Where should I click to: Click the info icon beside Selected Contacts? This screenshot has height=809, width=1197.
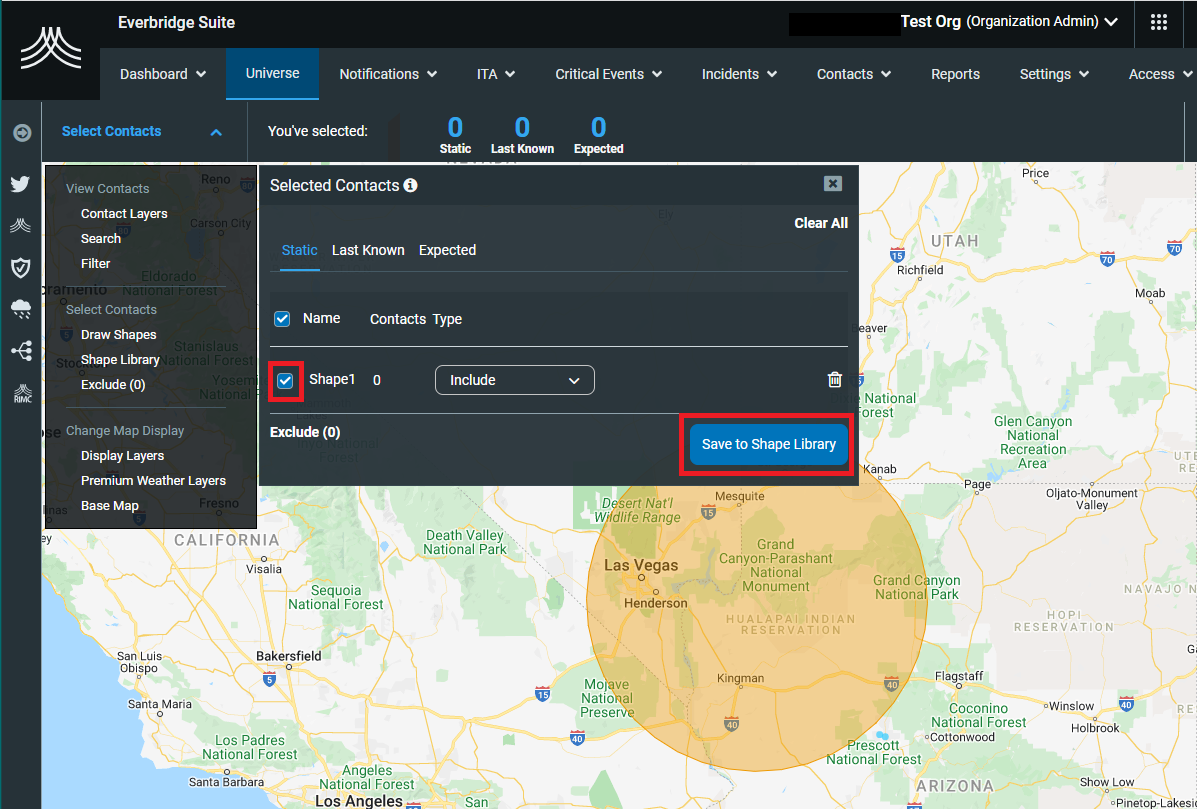click(x=410, y=186)
